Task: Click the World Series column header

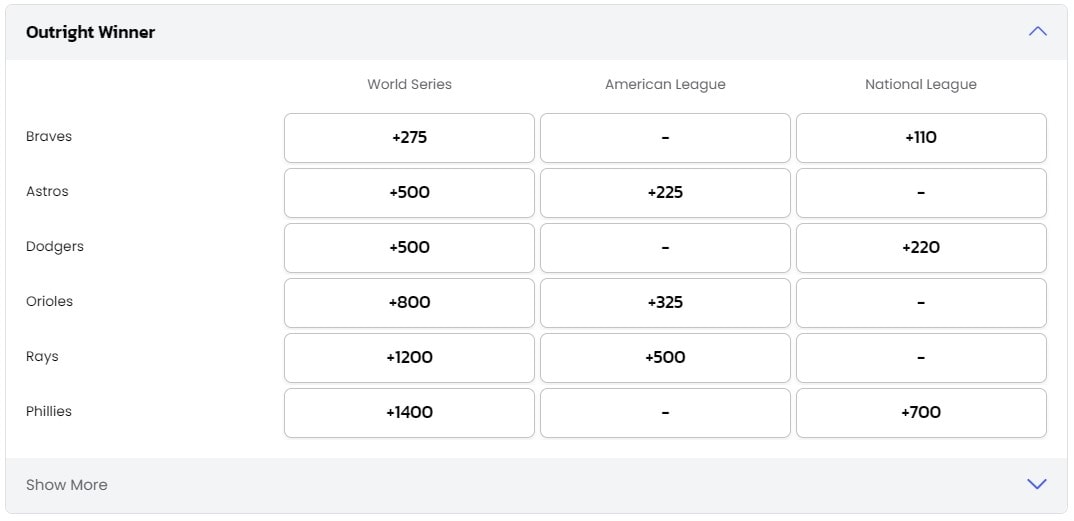Action: (x=410, y=84)
